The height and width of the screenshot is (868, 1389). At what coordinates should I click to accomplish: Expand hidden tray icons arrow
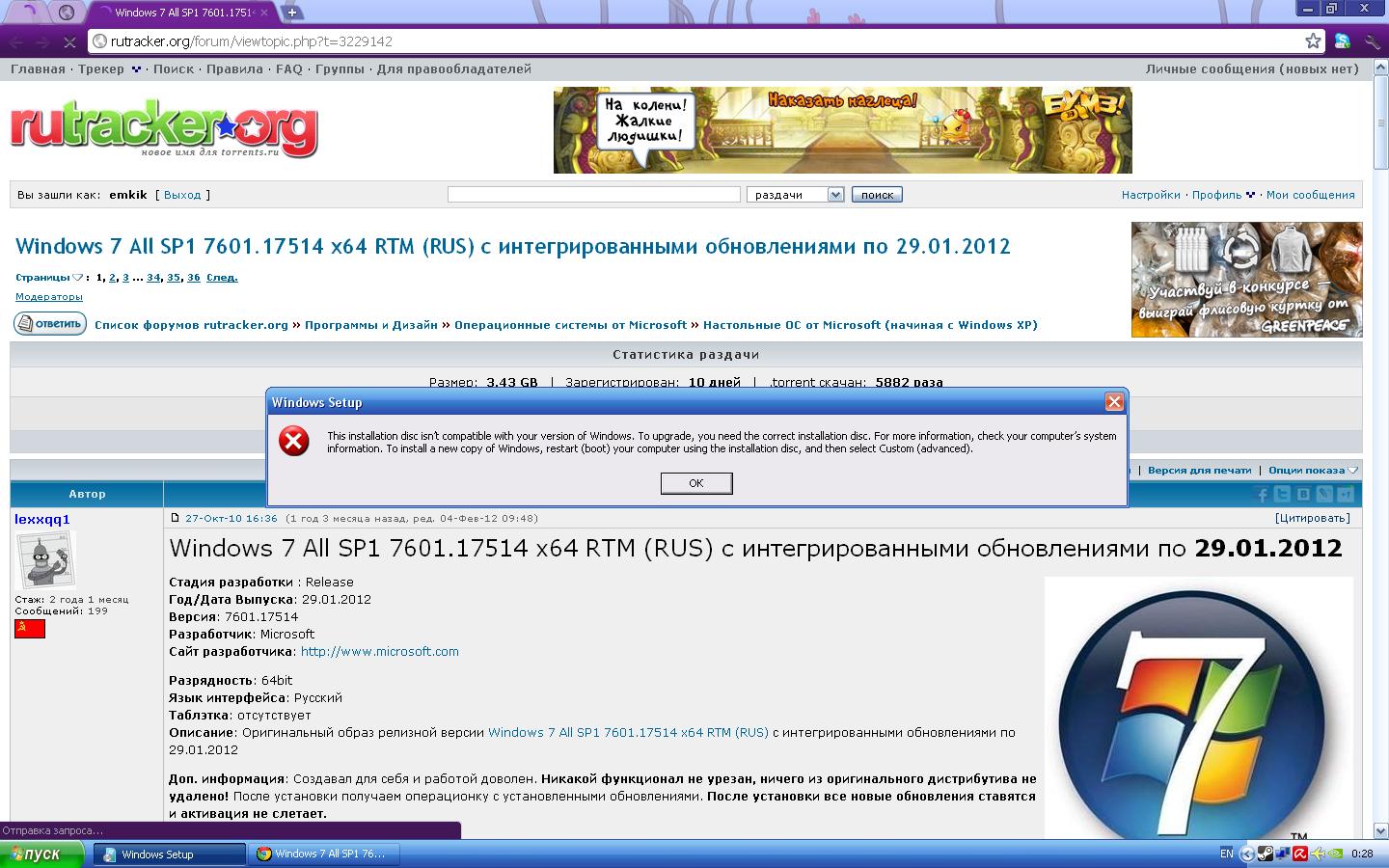[x=1247, y=854]
